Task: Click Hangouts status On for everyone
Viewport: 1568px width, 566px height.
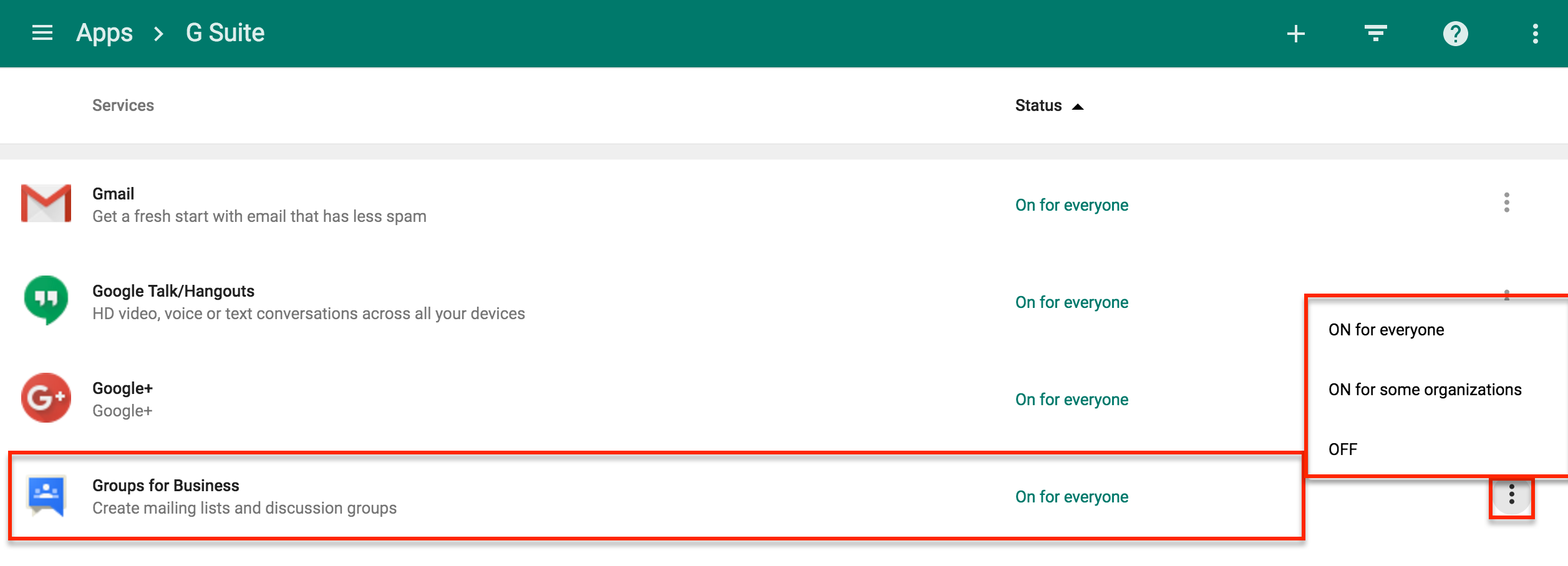Action: point(1072,302)
